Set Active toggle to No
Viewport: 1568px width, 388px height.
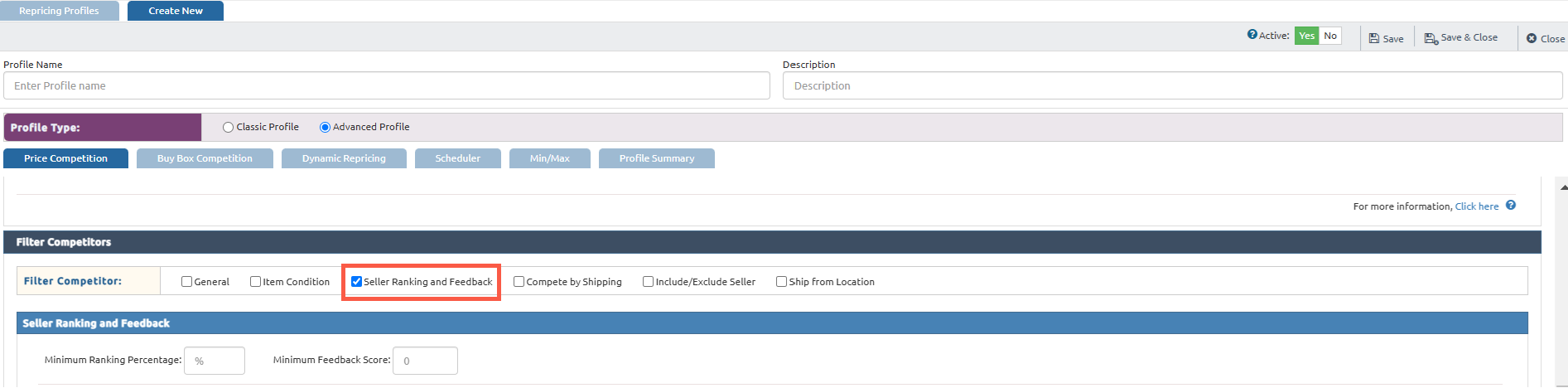[1330, 36]
